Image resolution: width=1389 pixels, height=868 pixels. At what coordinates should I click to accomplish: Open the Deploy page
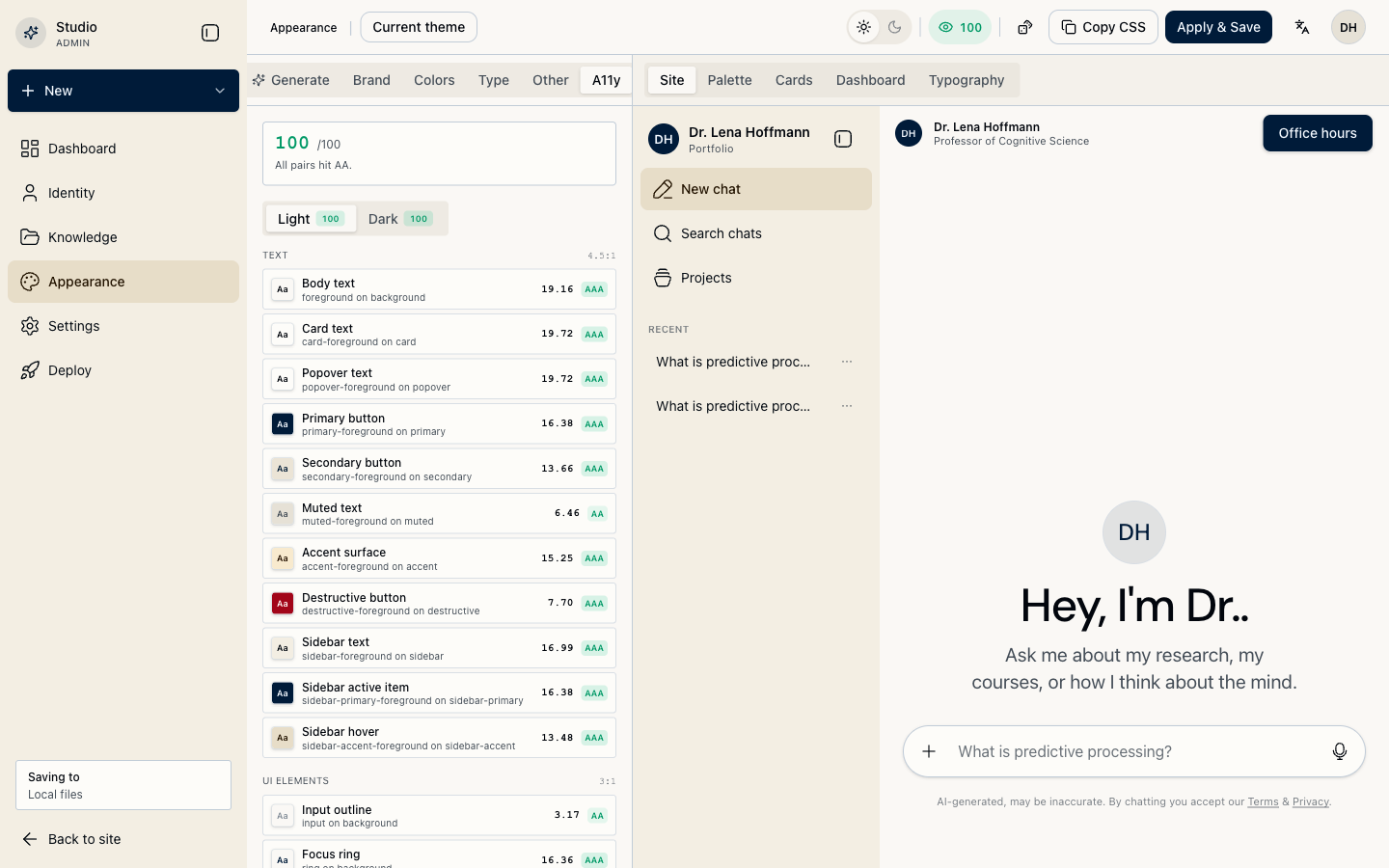[x=123, y=370]
